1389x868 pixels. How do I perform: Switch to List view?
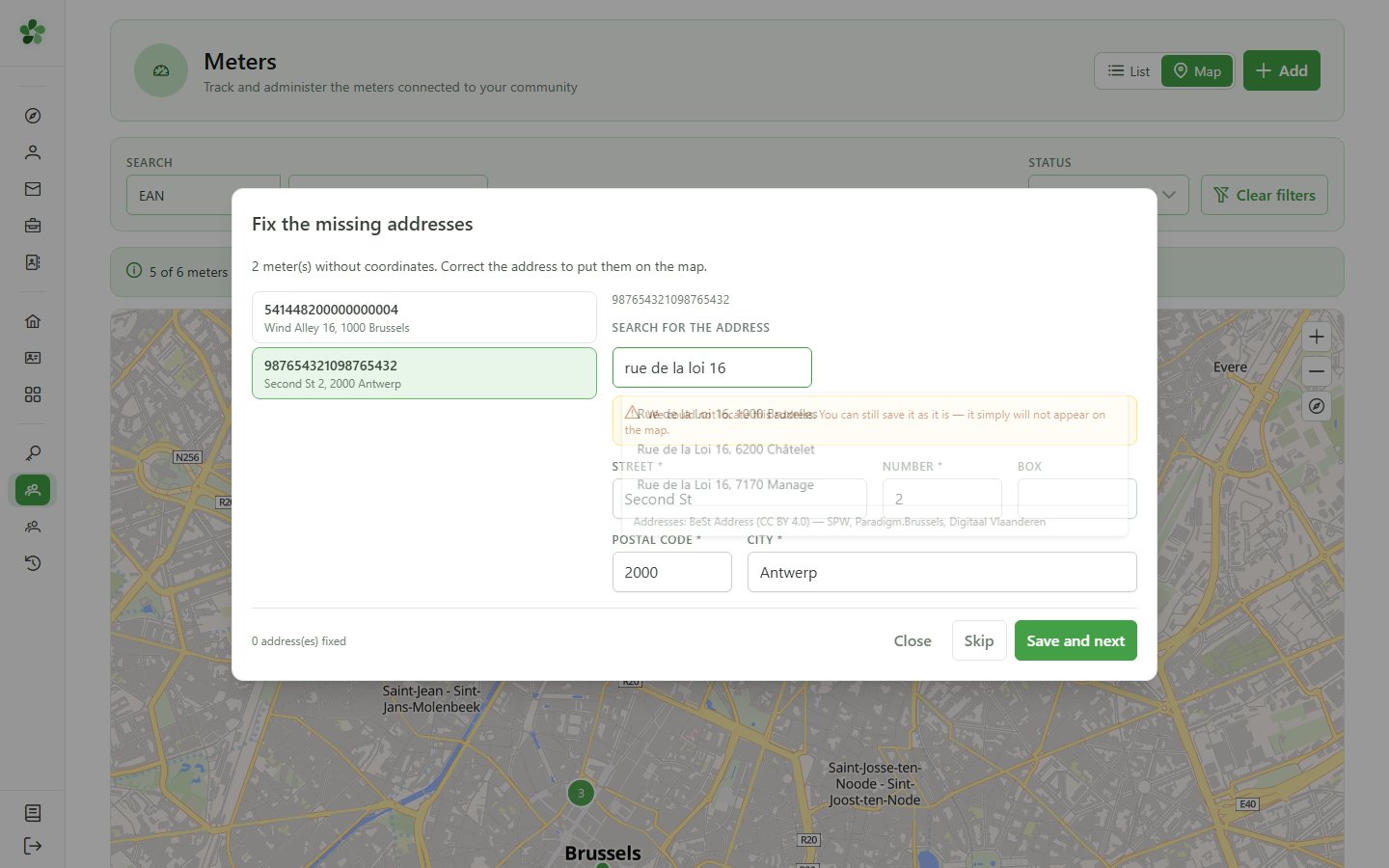(x=1129, y=71)
